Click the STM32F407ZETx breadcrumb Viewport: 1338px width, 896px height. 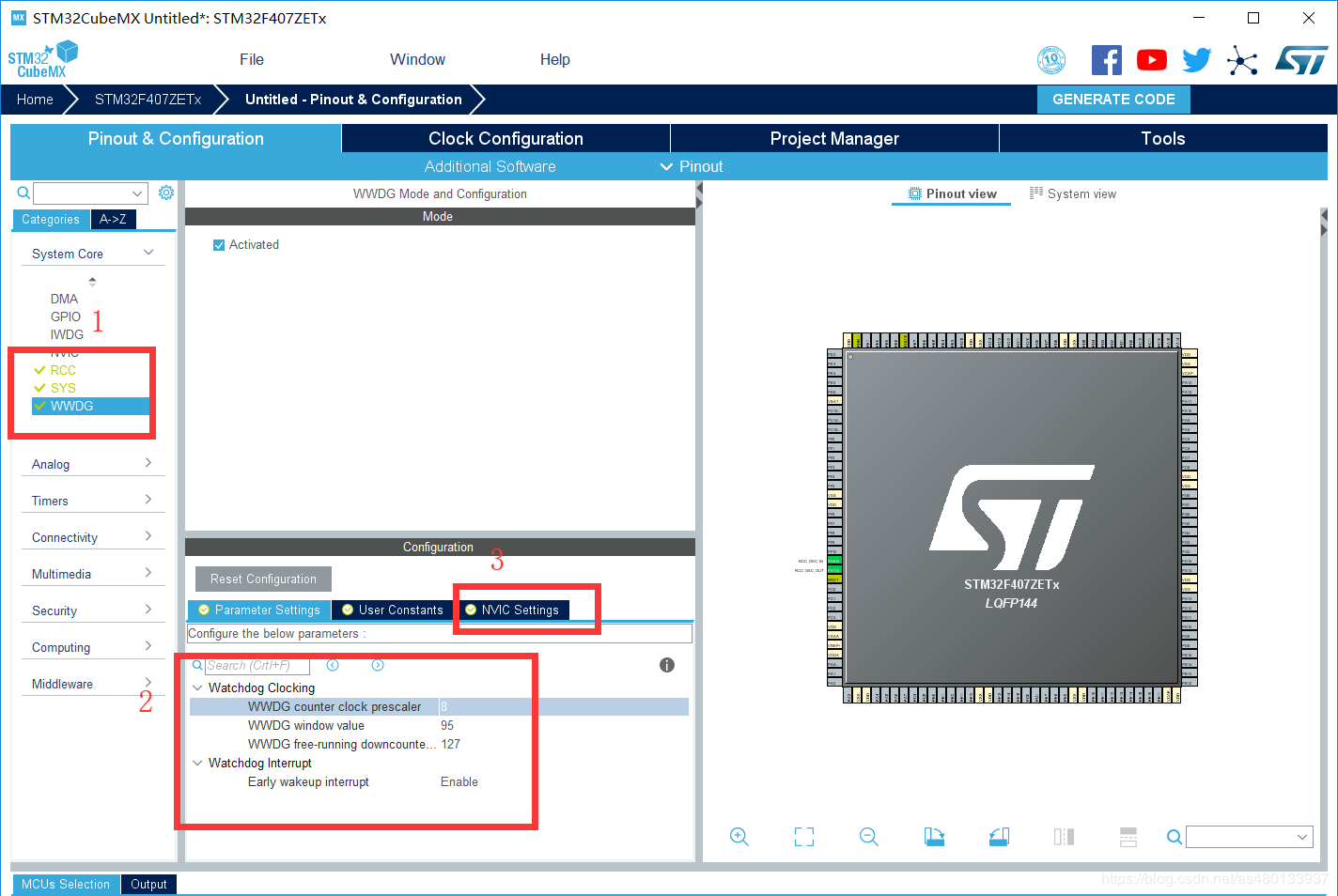tap(148, 100)
